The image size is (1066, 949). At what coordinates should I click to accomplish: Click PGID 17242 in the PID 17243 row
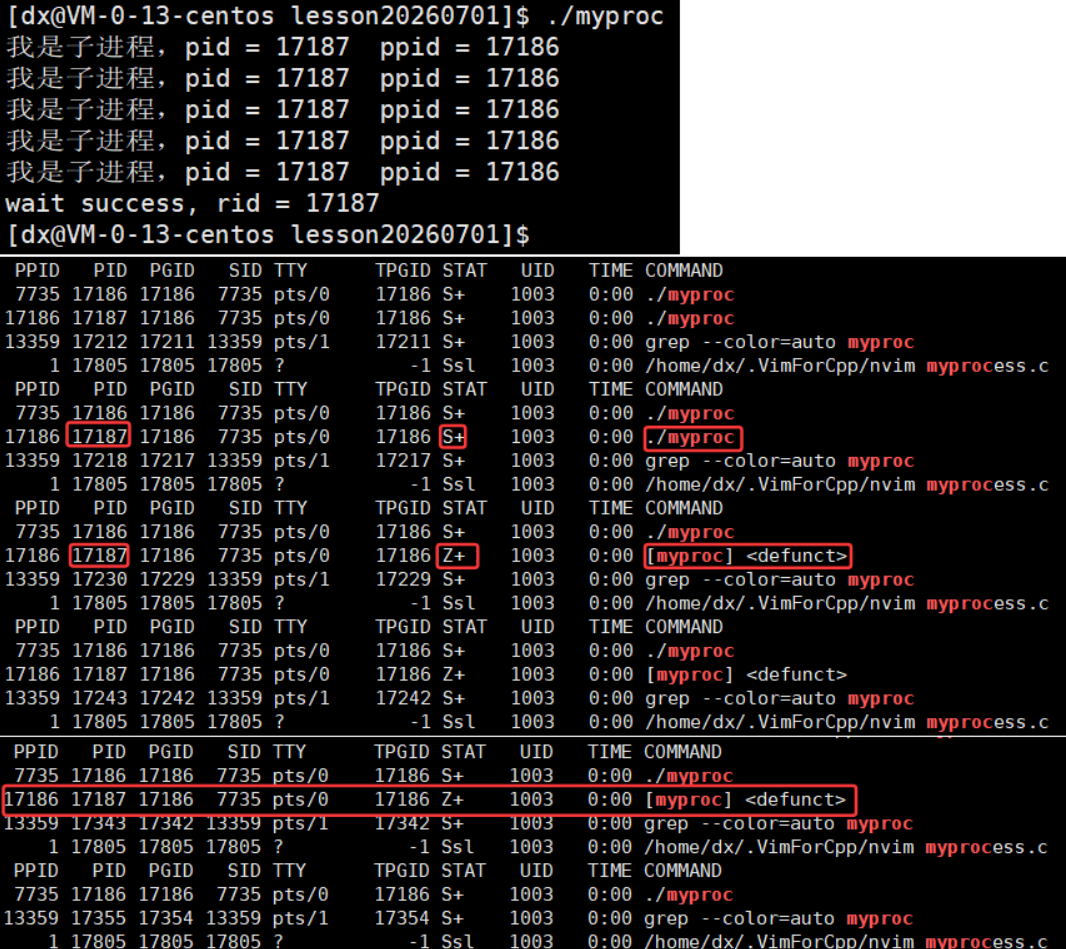tap(167, 698)
